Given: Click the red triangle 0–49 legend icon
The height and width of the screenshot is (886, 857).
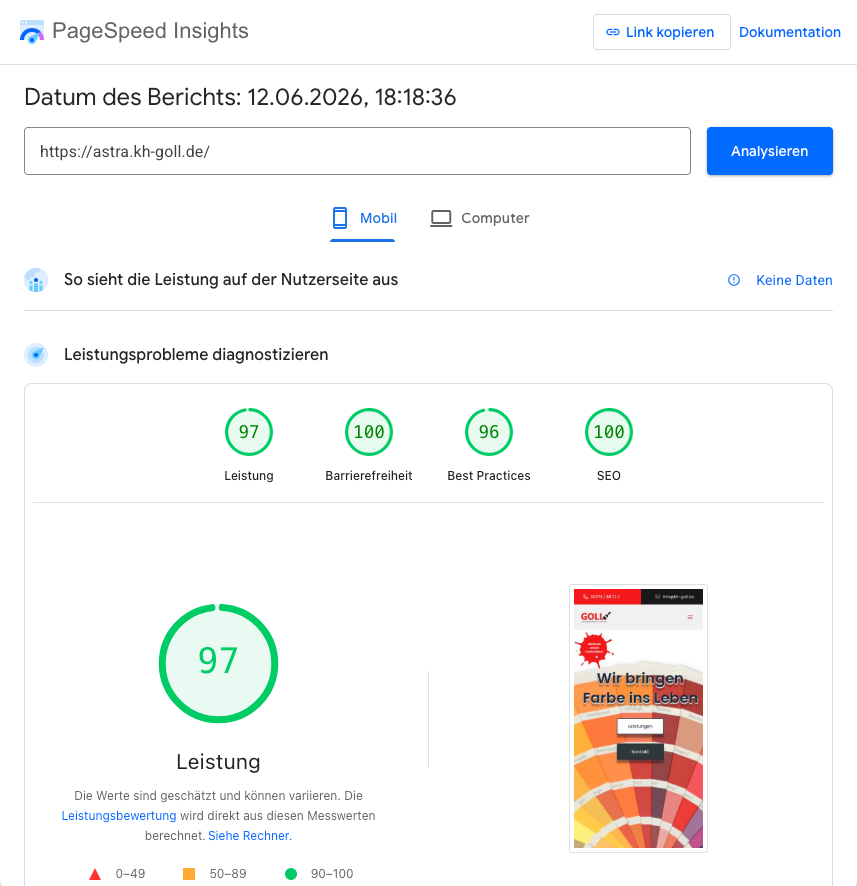Looking at the screenshot, I should pyautogui.click(x=95, y=874).
